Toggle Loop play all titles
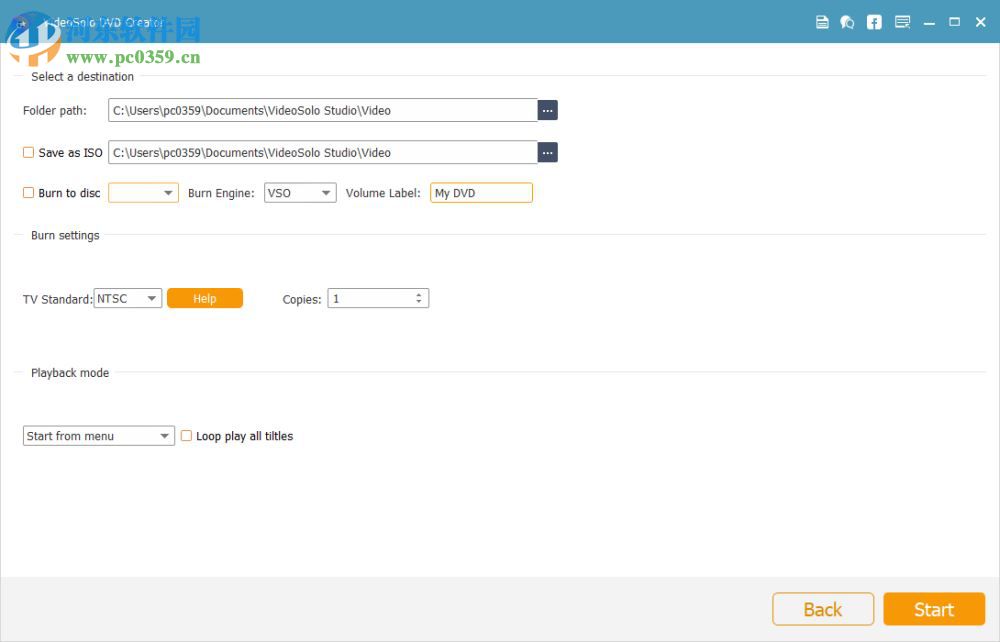The height and width of the screenshot is (642, 1000). click(x=186, y=436)
